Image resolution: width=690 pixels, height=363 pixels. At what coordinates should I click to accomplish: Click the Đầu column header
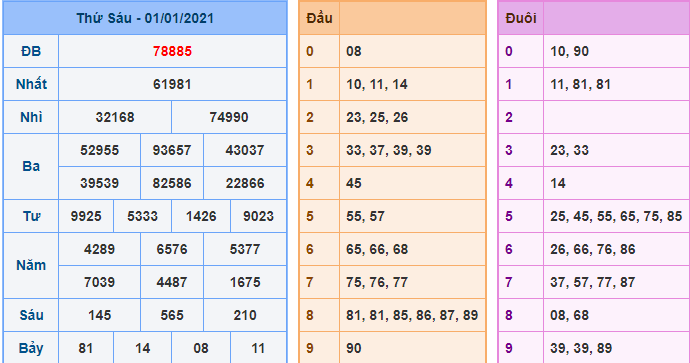pos(319,18)
